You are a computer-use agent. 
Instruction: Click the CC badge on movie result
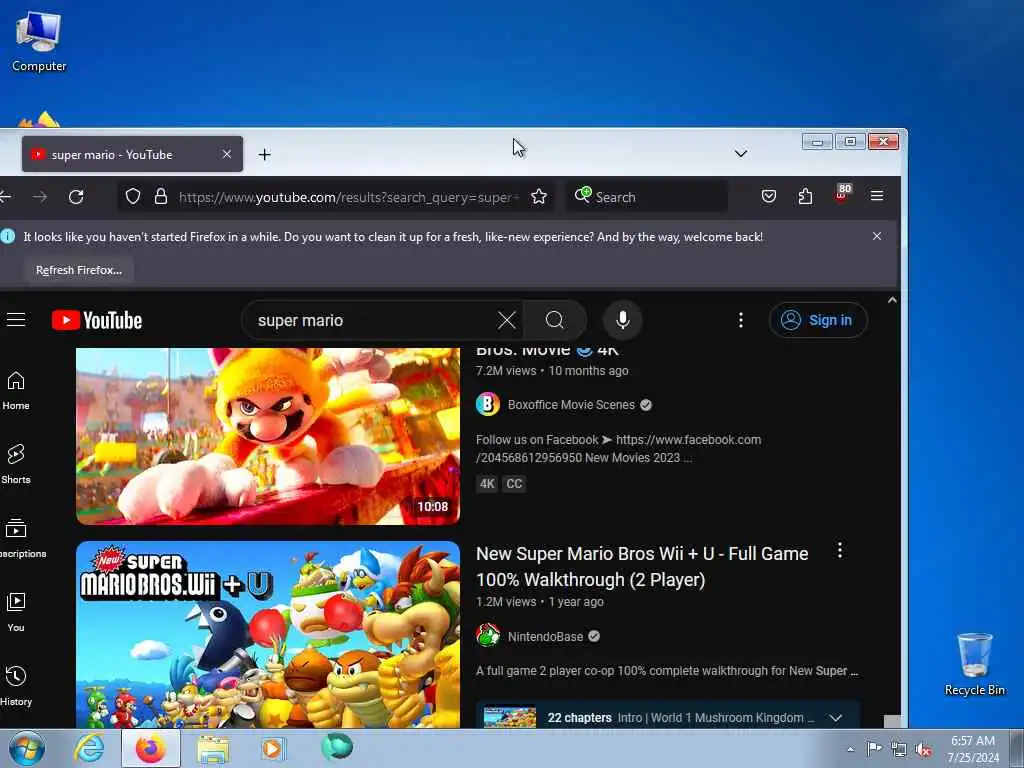[514, 483]
